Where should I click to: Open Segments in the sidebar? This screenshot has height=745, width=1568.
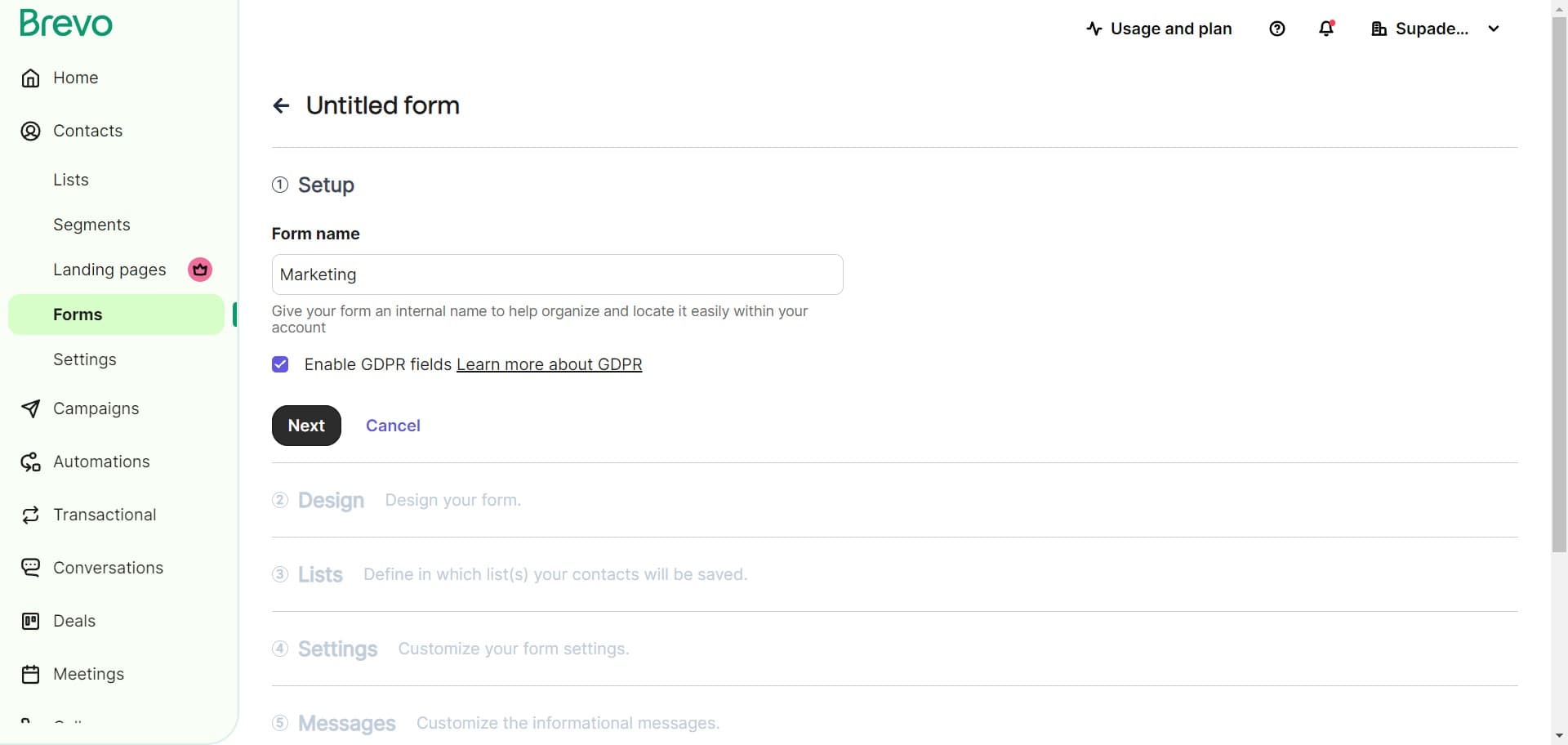[91, 225]
